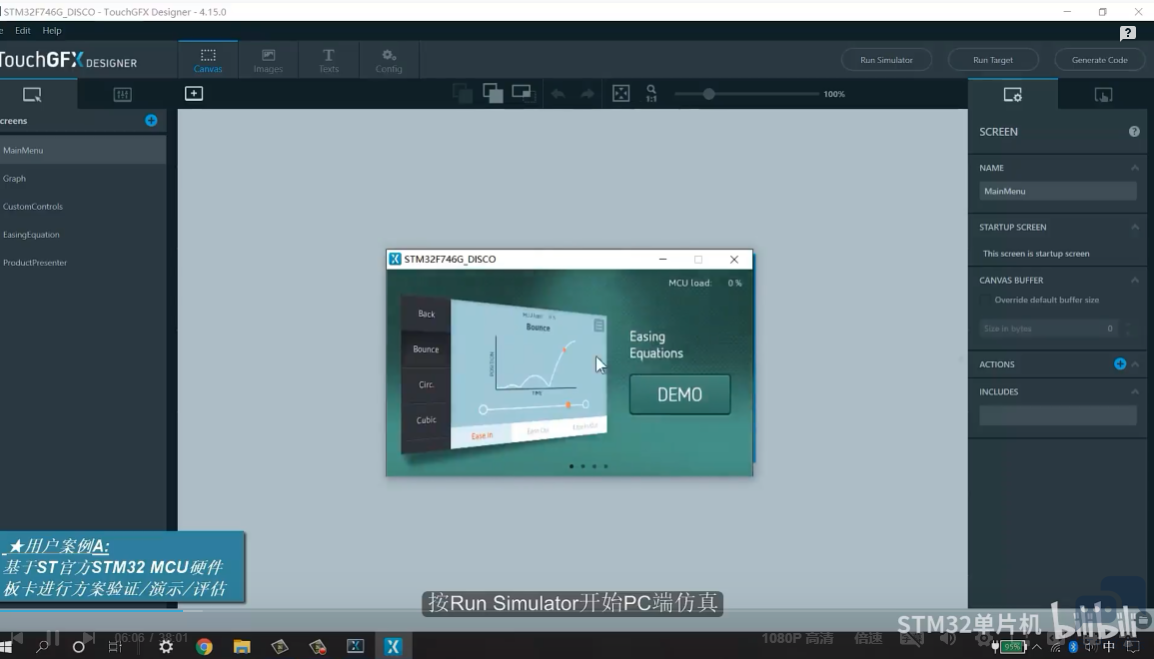This screenshot has height=659, width=1154.
Task: Open the Edit menu
Action: (x=23, y=30)
